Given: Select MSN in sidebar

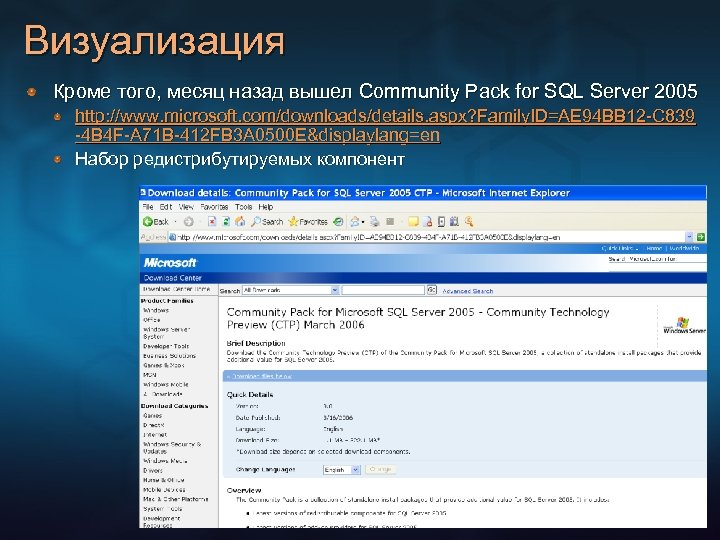Looking at the screenshot, I should click(150, 375).
